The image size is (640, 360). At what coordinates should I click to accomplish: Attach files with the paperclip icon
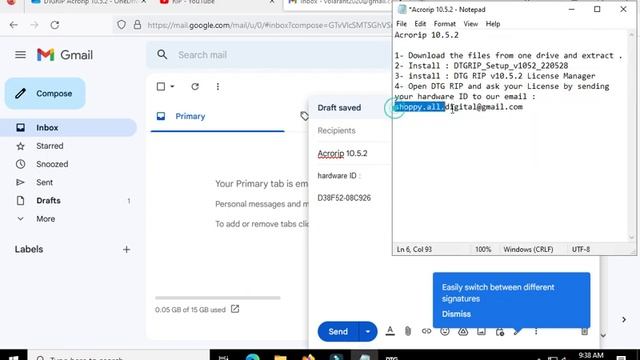pos(408,331)
